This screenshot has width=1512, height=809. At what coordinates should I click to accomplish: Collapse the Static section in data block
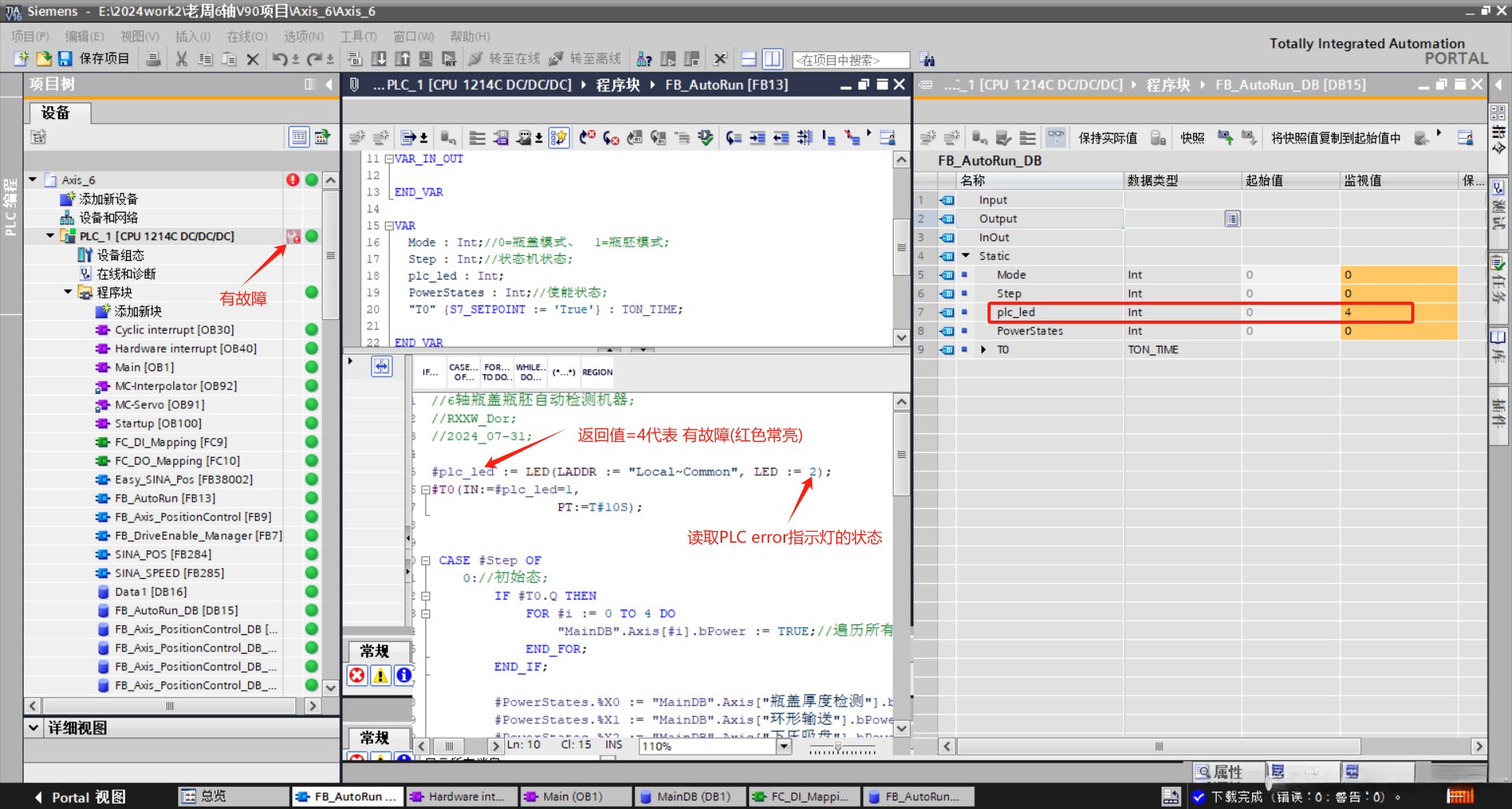coord(966,256)
